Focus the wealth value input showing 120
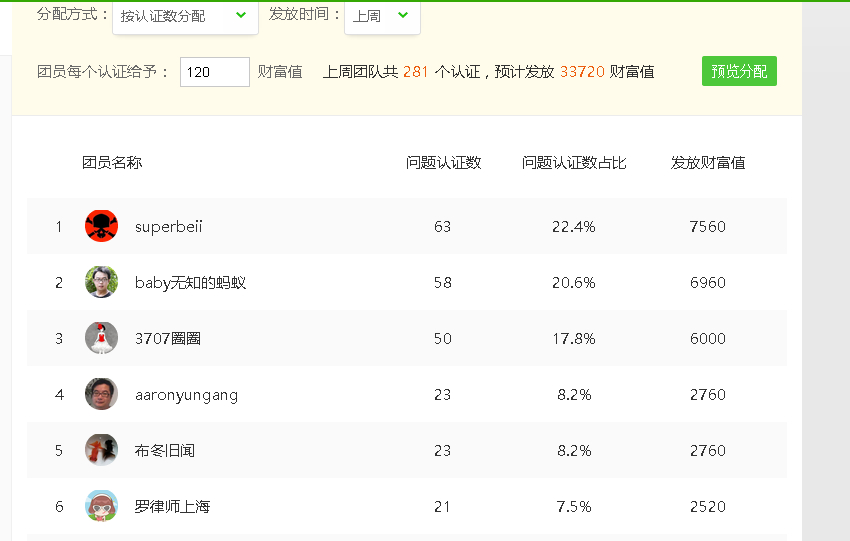This screenshot has height=541, width=850. pos(215,72)
